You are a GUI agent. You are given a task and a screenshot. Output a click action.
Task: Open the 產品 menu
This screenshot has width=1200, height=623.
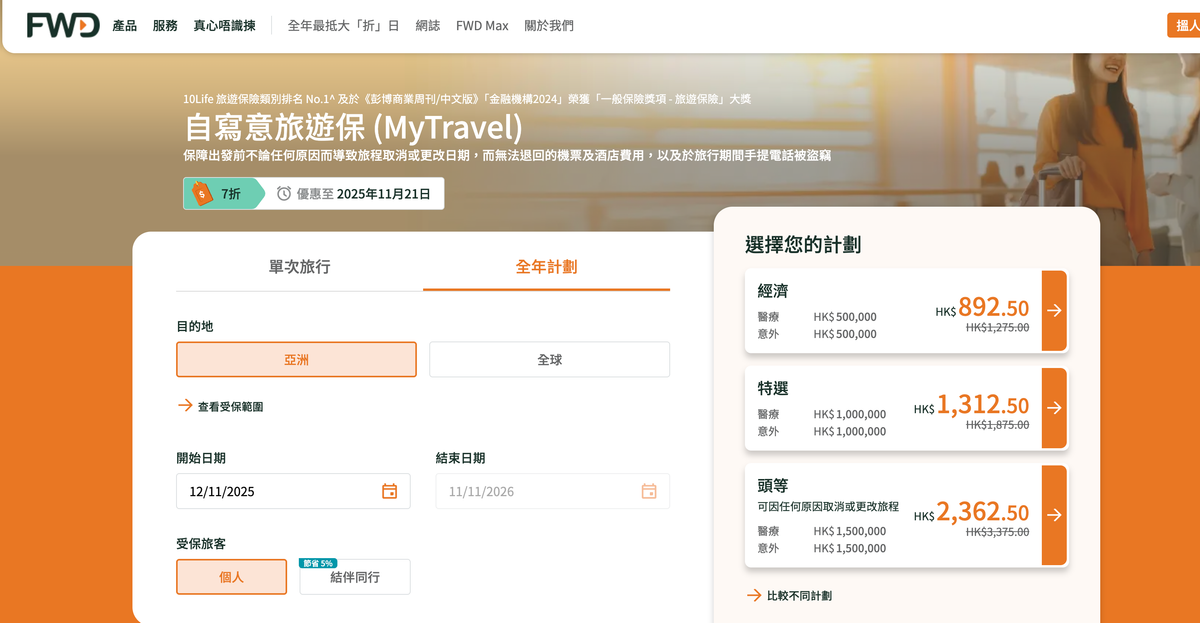123,26
